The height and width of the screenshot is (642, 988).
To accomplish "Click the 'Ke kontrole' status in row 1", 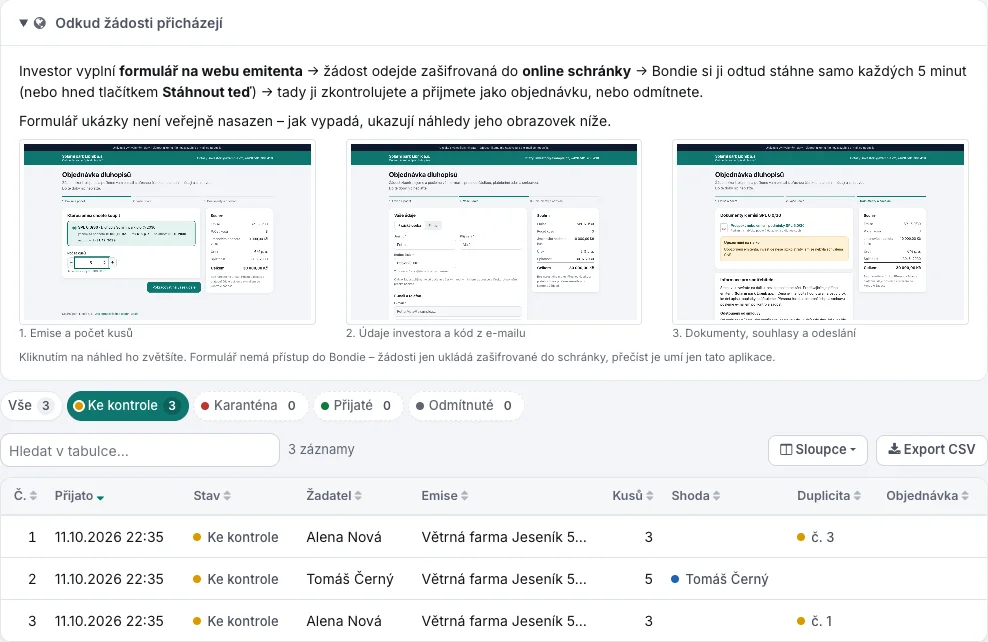I will point(236,537).
